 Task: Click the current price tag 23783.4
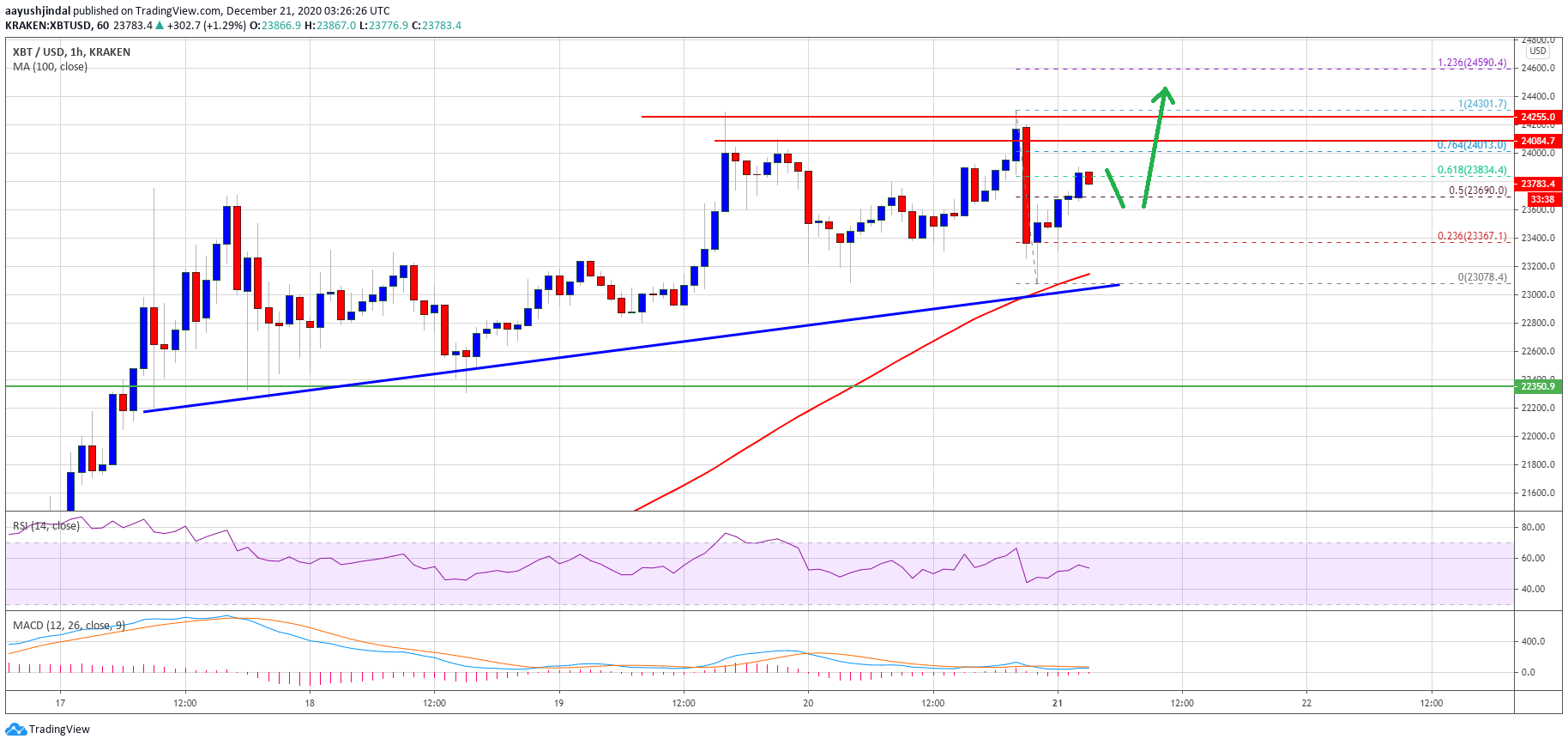click(x=1538, y=184)
